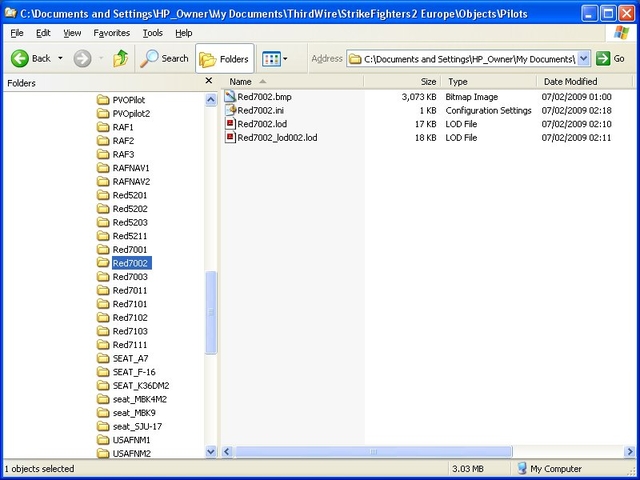Open the Back history dropdown arrow
The width and height of the screenshot is (640, 480).
[60, 58]
